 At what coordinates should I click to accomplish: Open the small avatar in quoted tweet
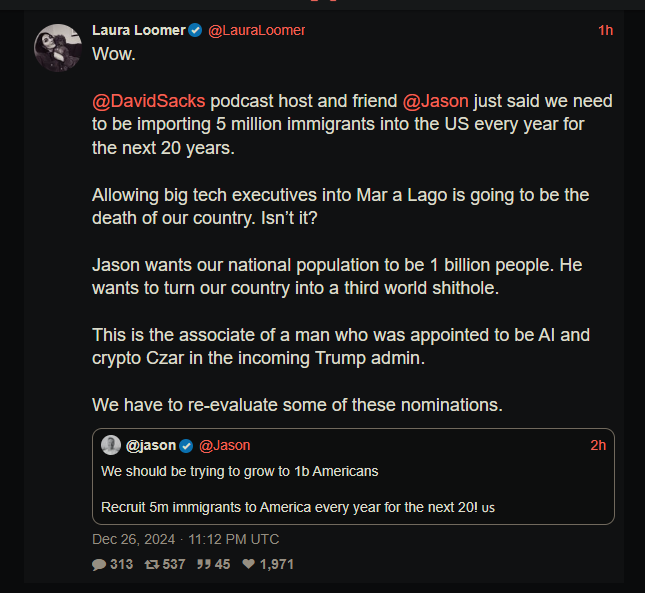110,445
